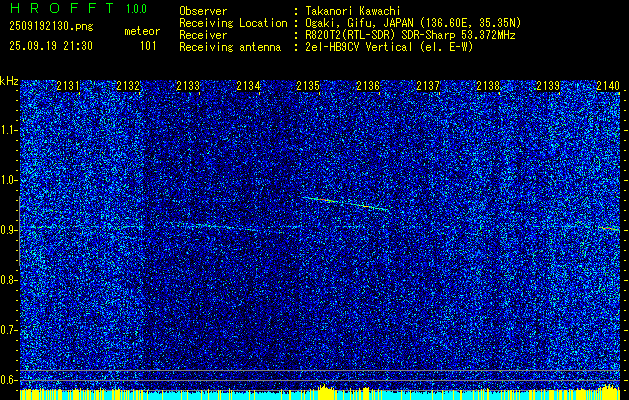This screenshot has height=400, width=629.
Task: Click the 0.9 kHz axis tick label
Action: click(x=8, y=230)
